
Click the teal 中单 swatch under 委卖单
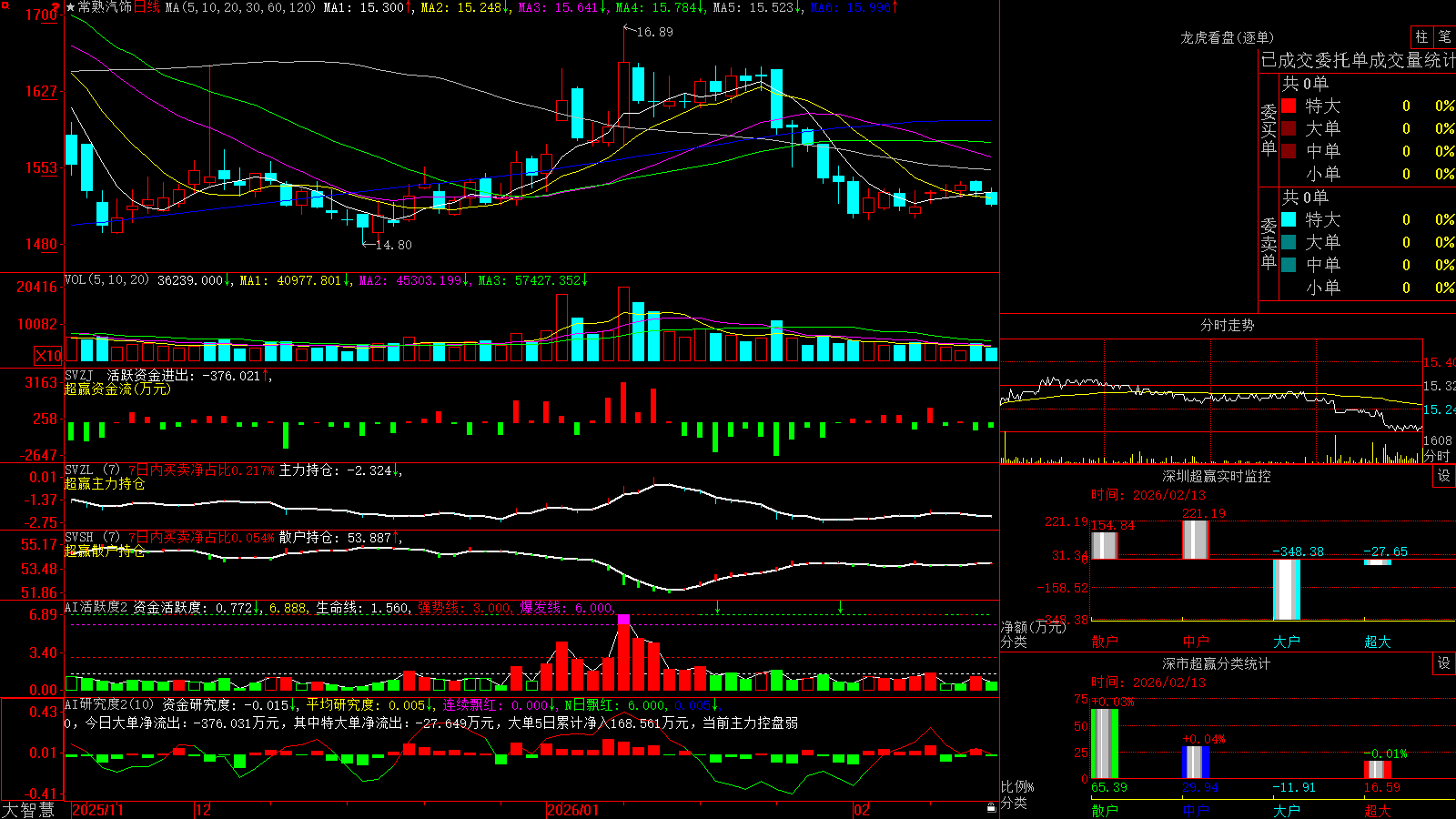[x=1289, y=265]
